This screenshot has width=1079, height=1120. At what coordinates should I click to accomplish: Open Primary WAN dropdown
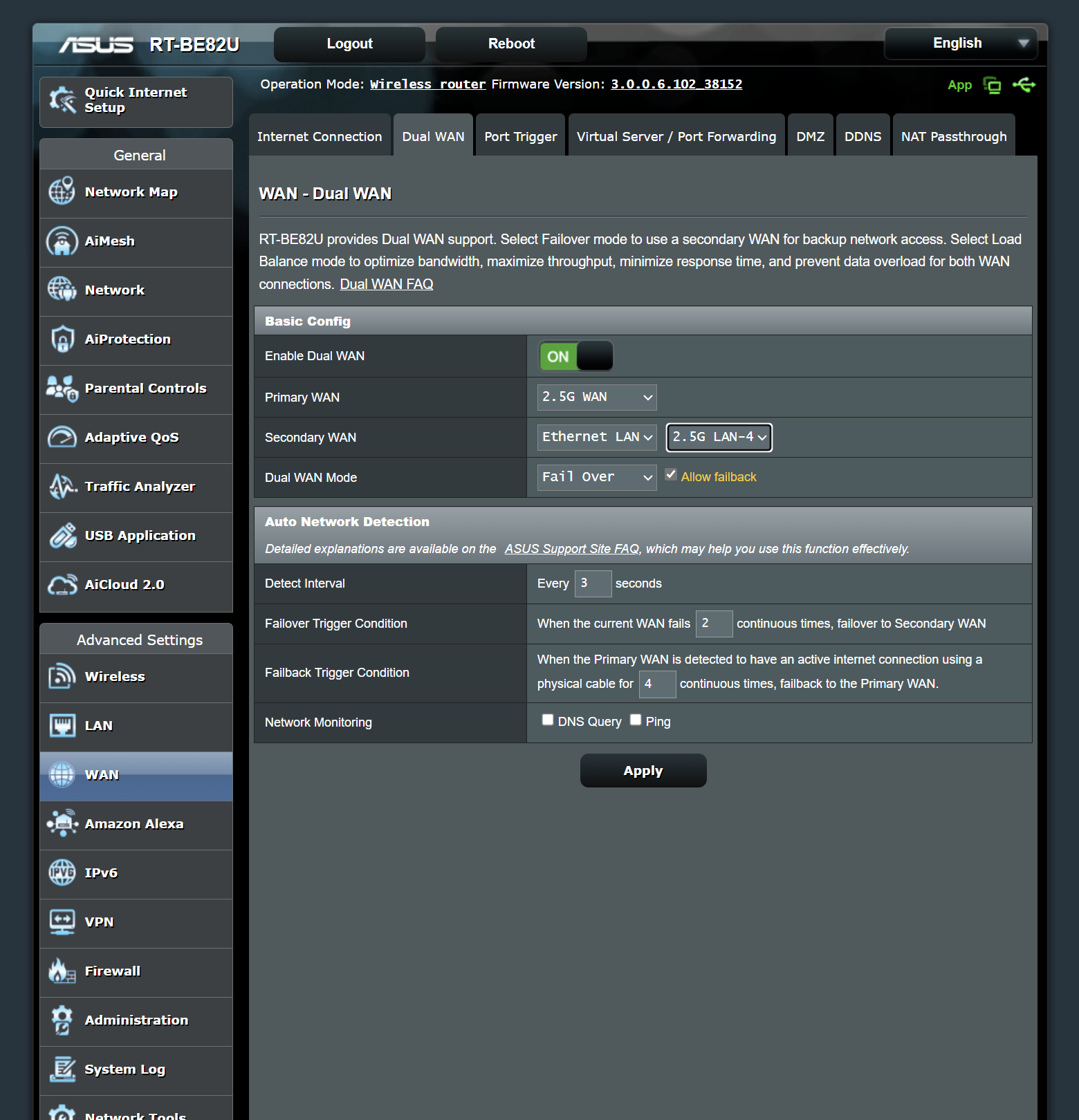tap(597, 397)
